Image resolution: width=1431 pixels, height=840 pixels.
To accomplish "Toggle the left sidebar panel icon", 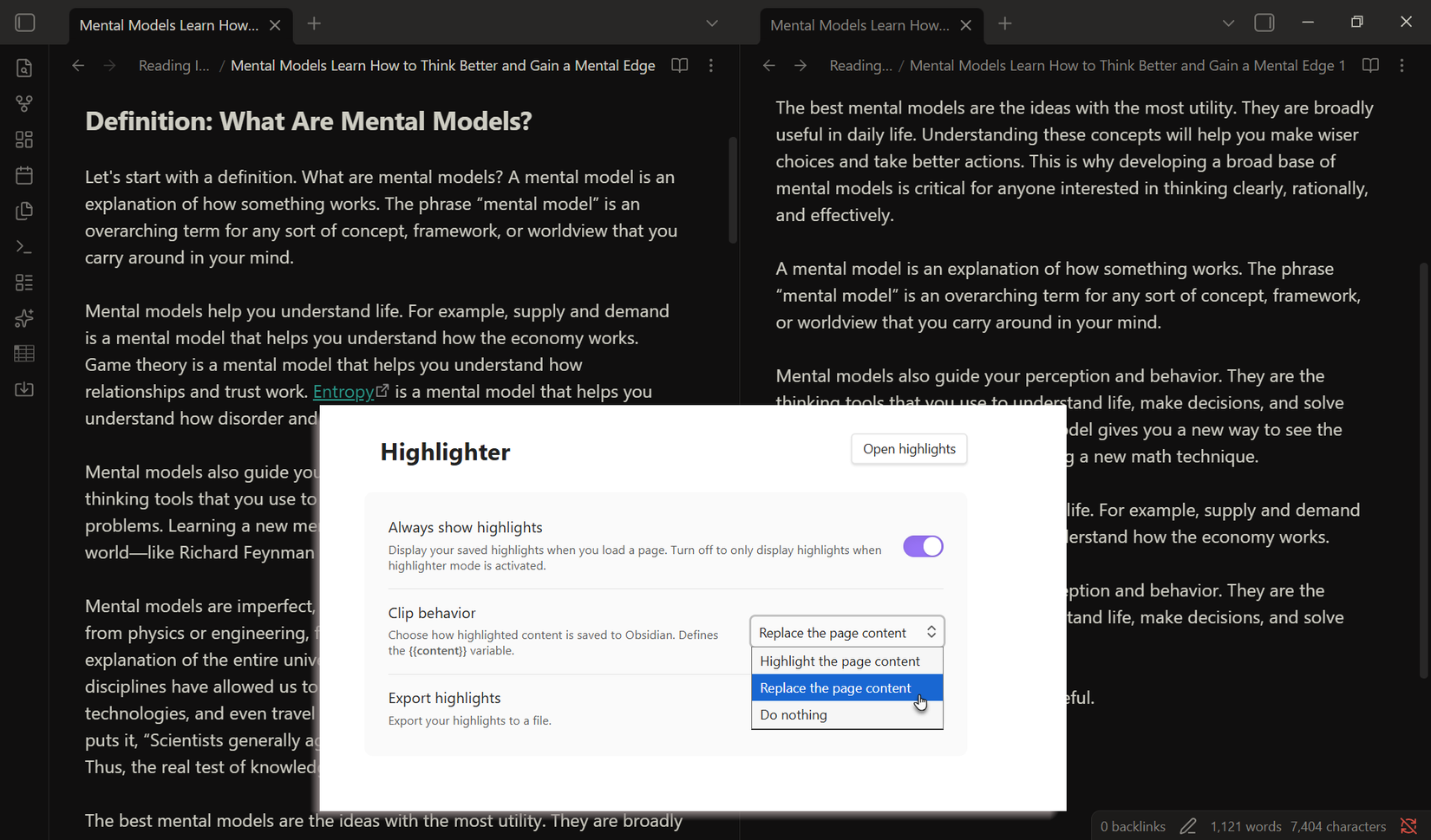I will [x=25, y=23].
